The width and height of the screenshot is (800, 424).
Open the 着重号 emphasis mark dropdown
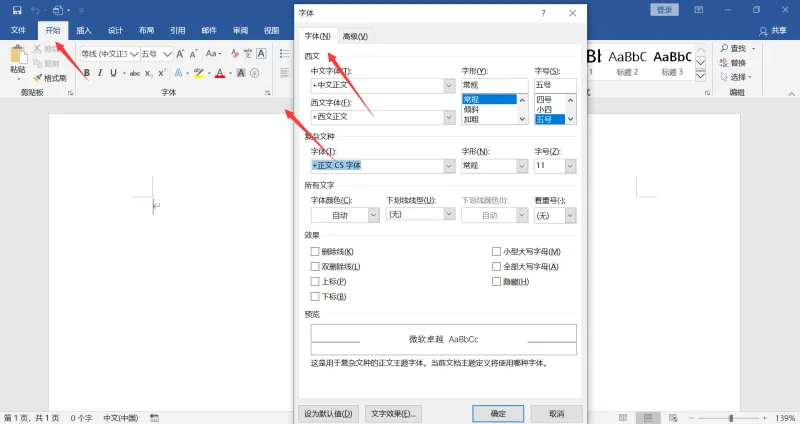tap(570, 216)
